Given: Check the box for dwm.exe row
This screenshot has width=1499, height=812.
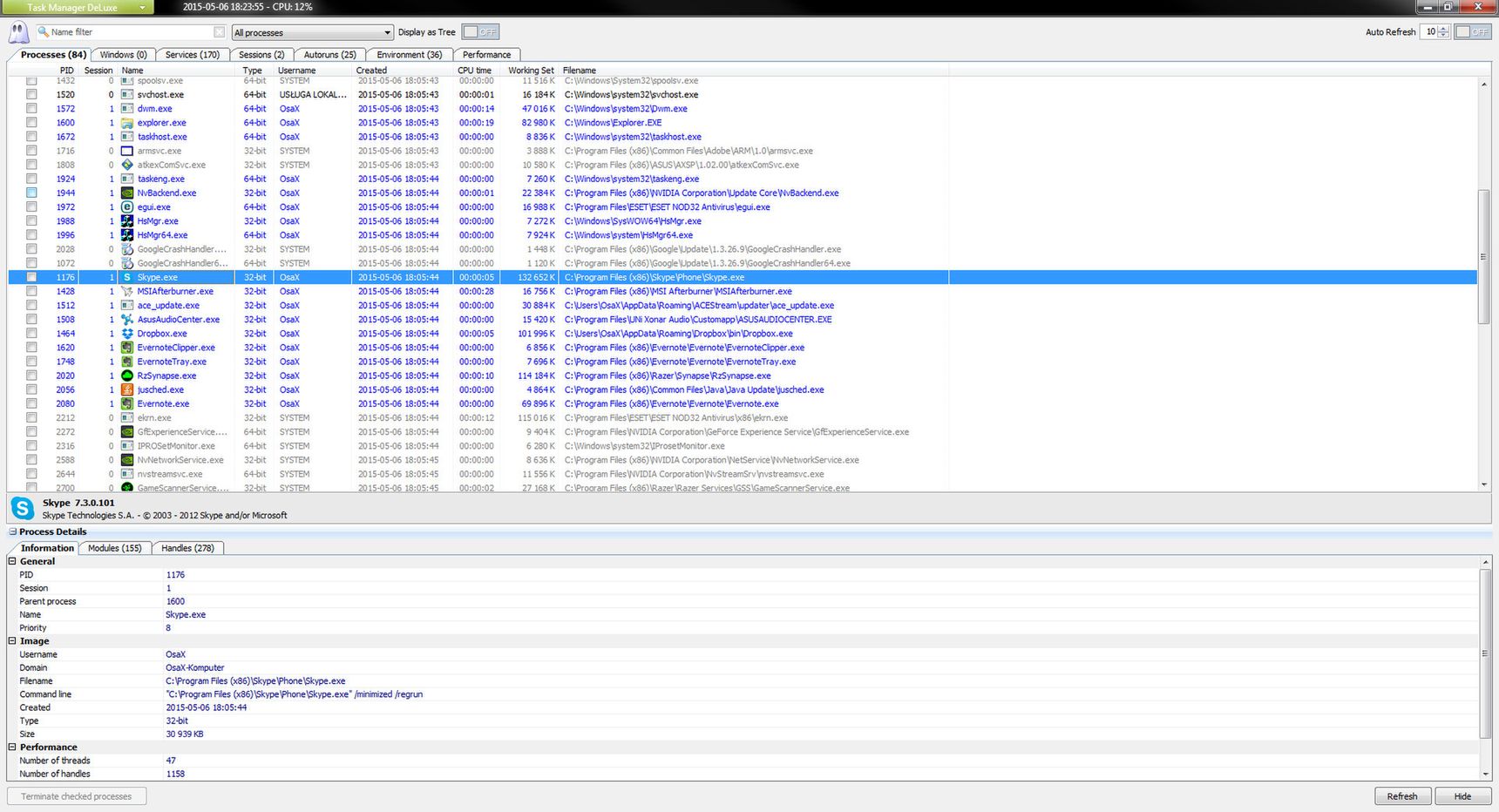Looking at the screenshot, I should (x=31, y=109).
